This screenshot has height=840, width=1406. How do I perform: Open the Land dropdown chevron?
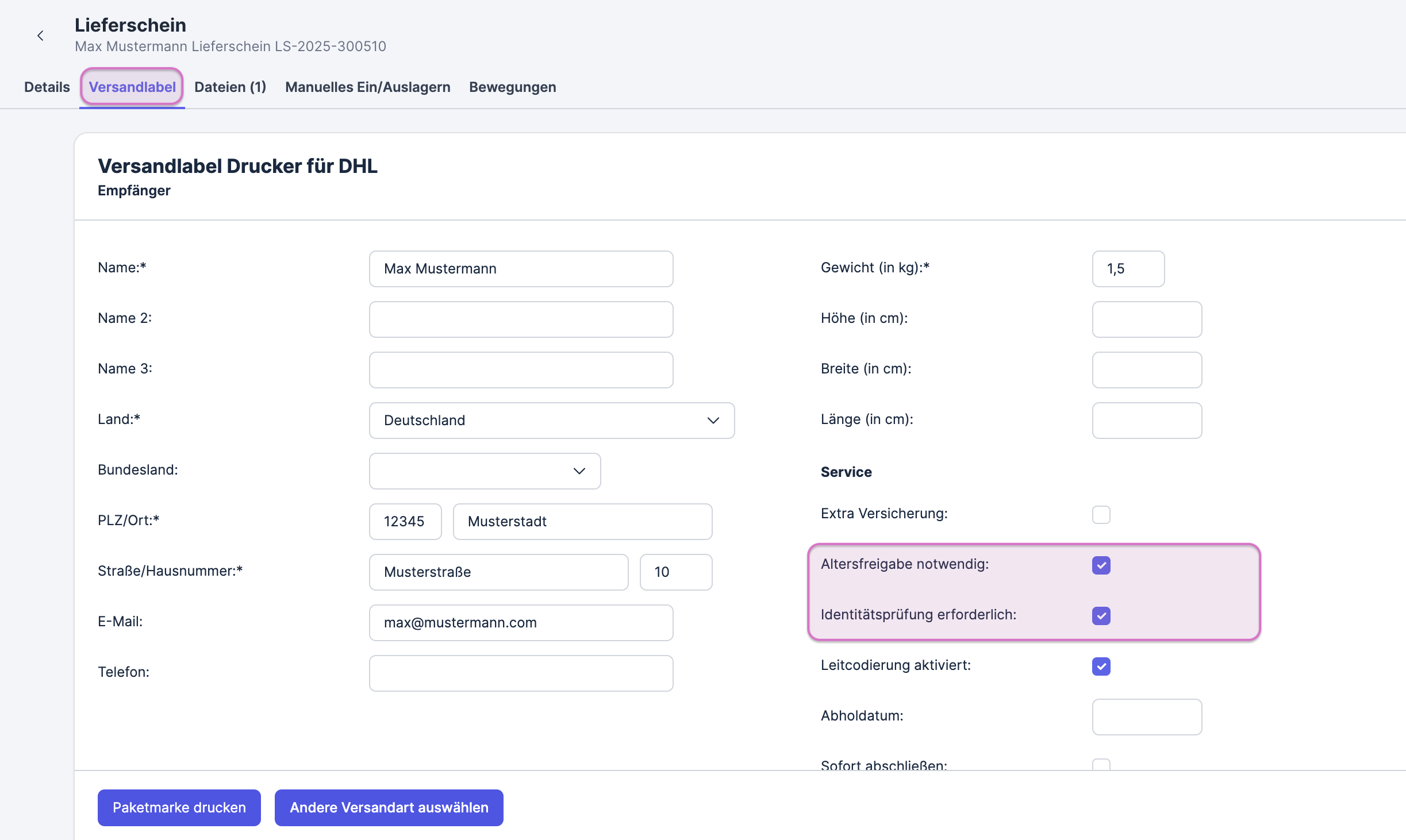(713, 421)
